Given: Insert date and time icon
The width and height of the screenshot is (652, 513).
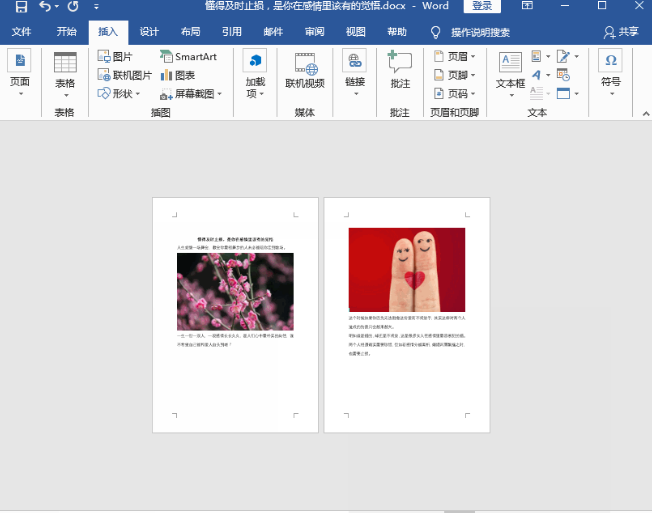Looking at the screenshot, I should (563, 75).
